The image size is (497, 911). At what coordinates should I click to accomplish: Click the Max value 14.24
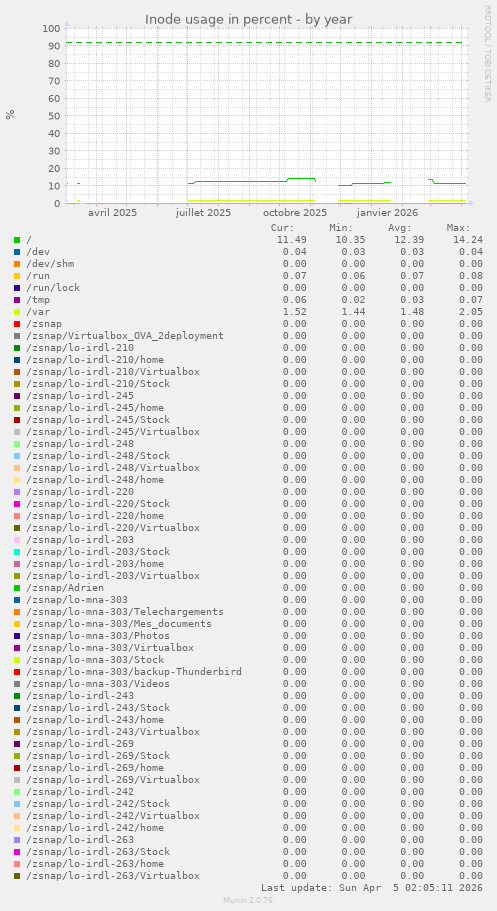click(468, 240)
